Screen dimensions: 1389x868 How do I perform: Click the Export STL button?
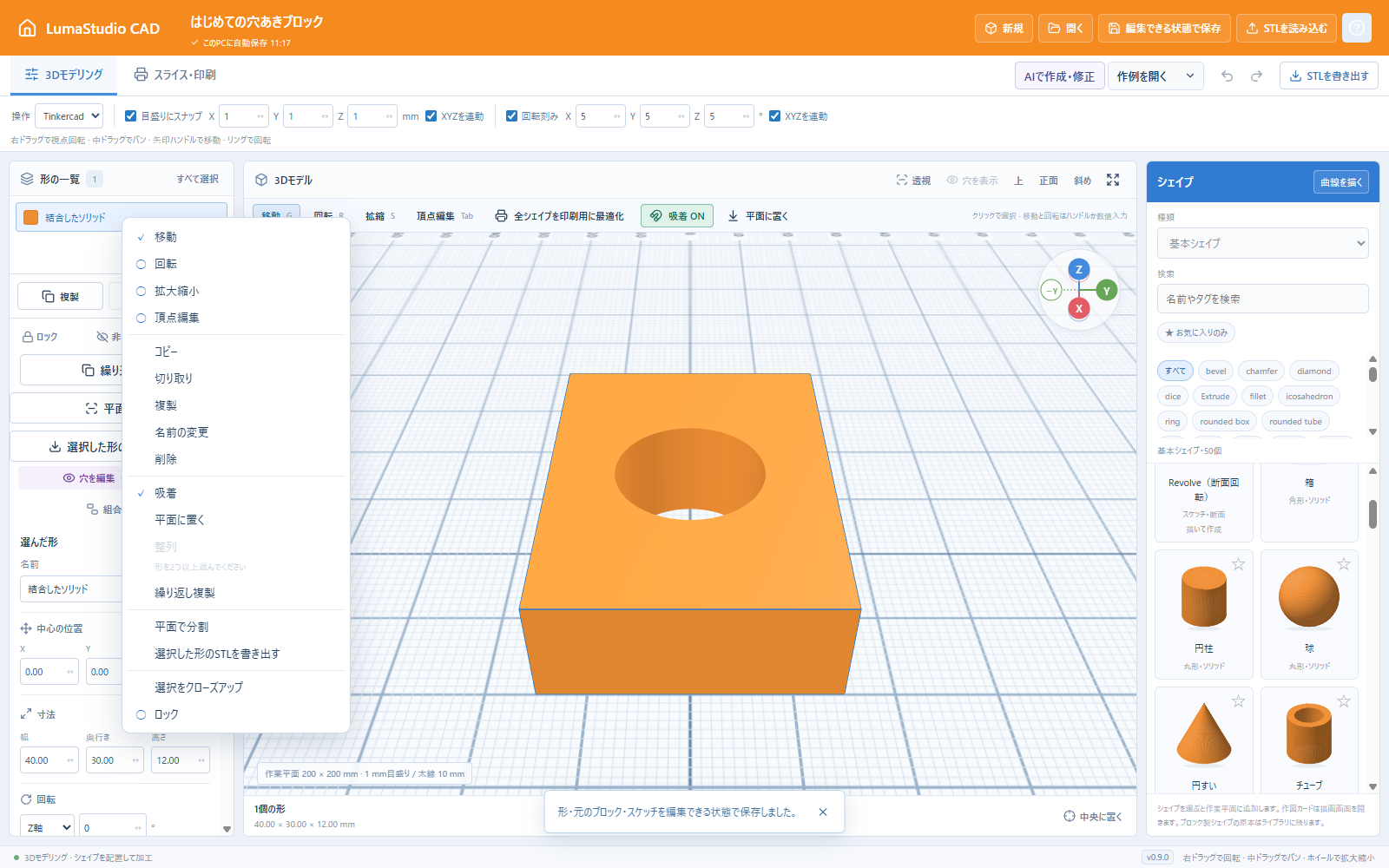(1329, 76)
